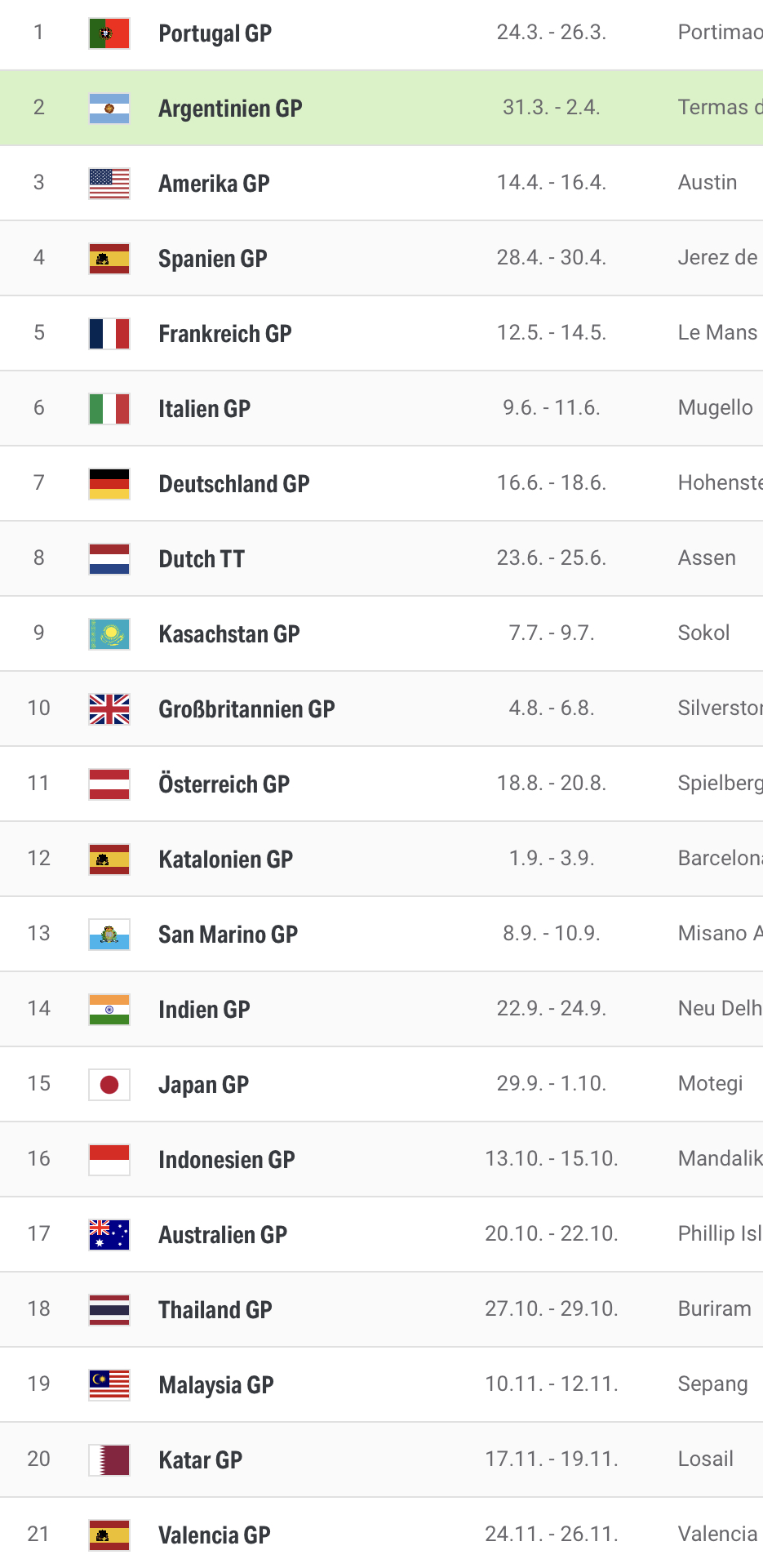763x1568 pixels.
Task: Click the Argentina flag icon
Action: point(109,109)
